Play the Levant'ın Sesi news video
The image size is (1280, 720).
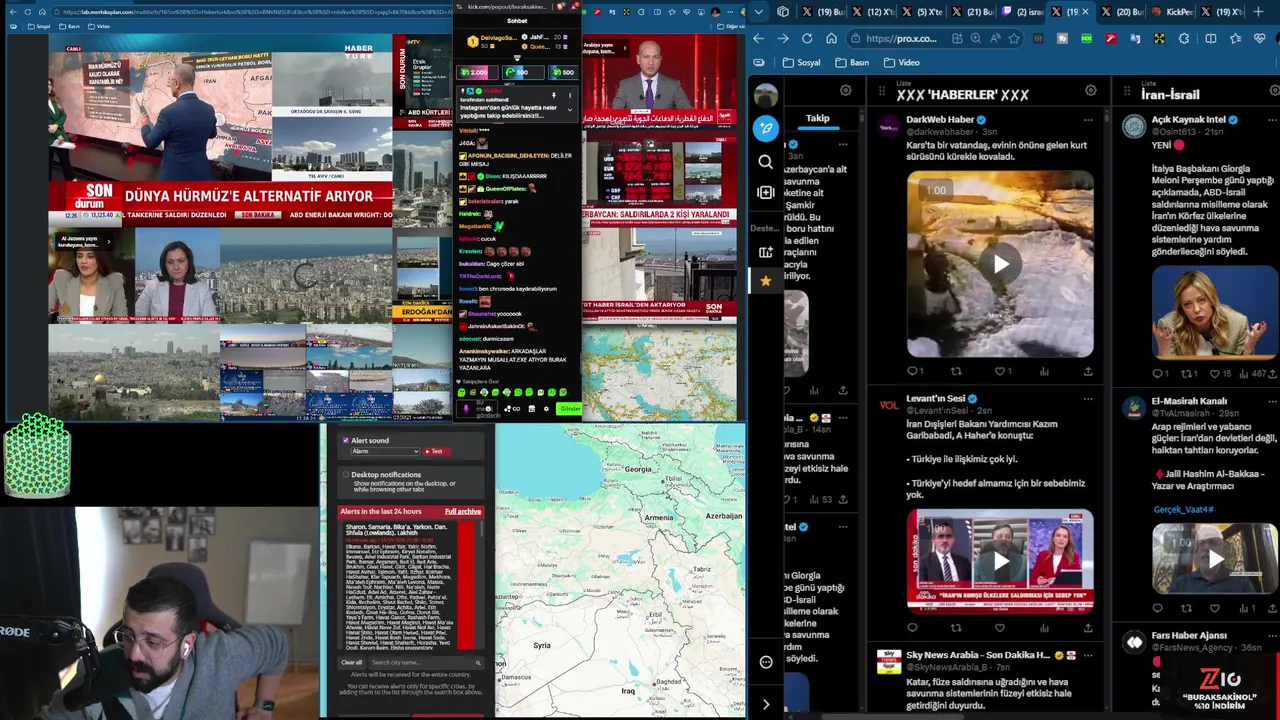point(1000,561)
